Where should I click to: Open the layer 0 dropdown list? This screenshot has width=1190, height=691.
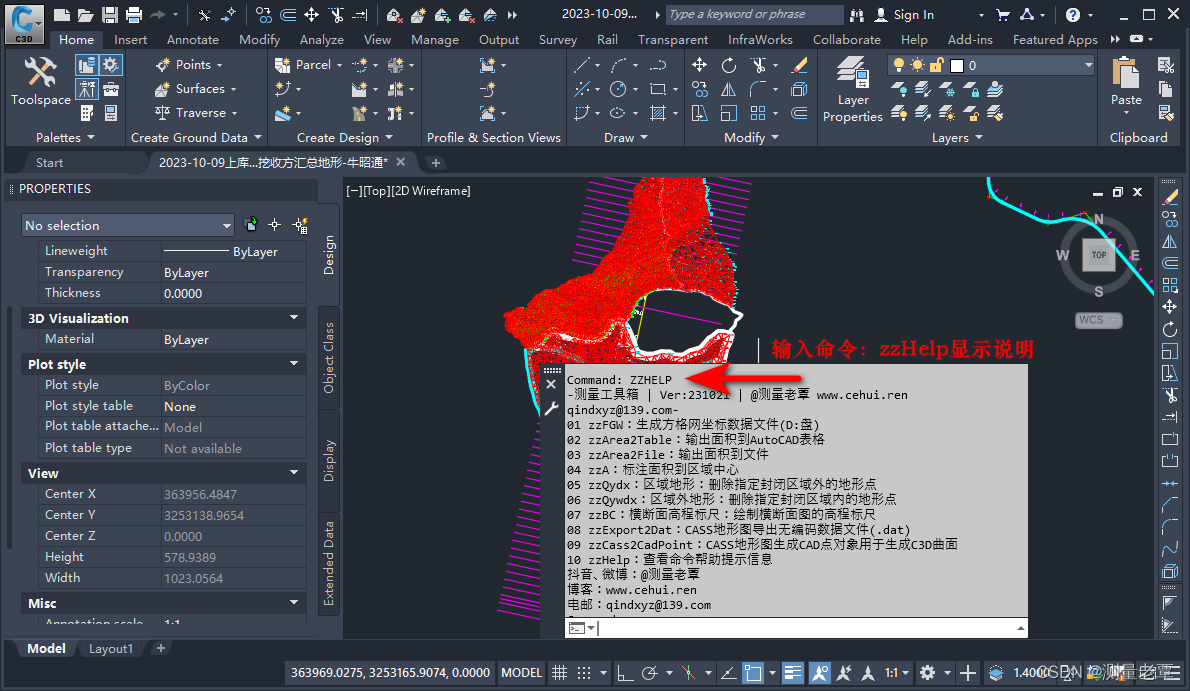coord(1088,65)
